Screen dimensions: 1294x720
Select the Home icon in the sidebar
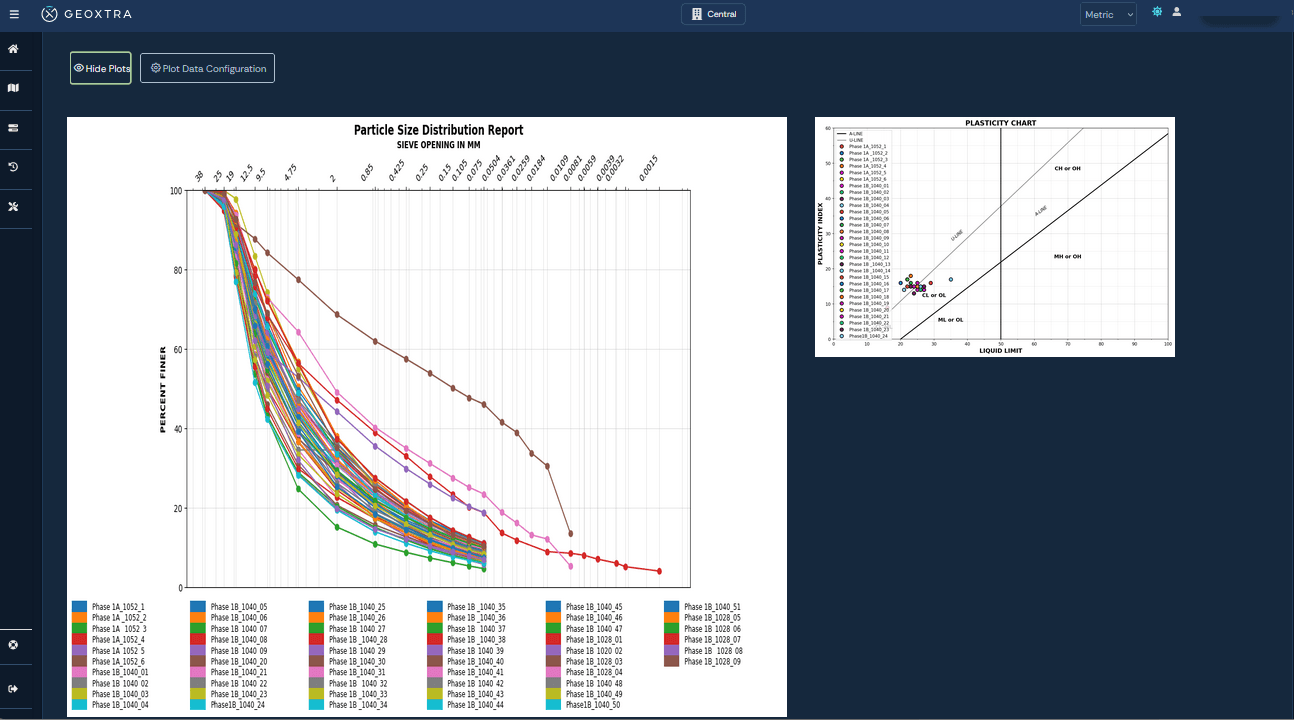[14, 48]
